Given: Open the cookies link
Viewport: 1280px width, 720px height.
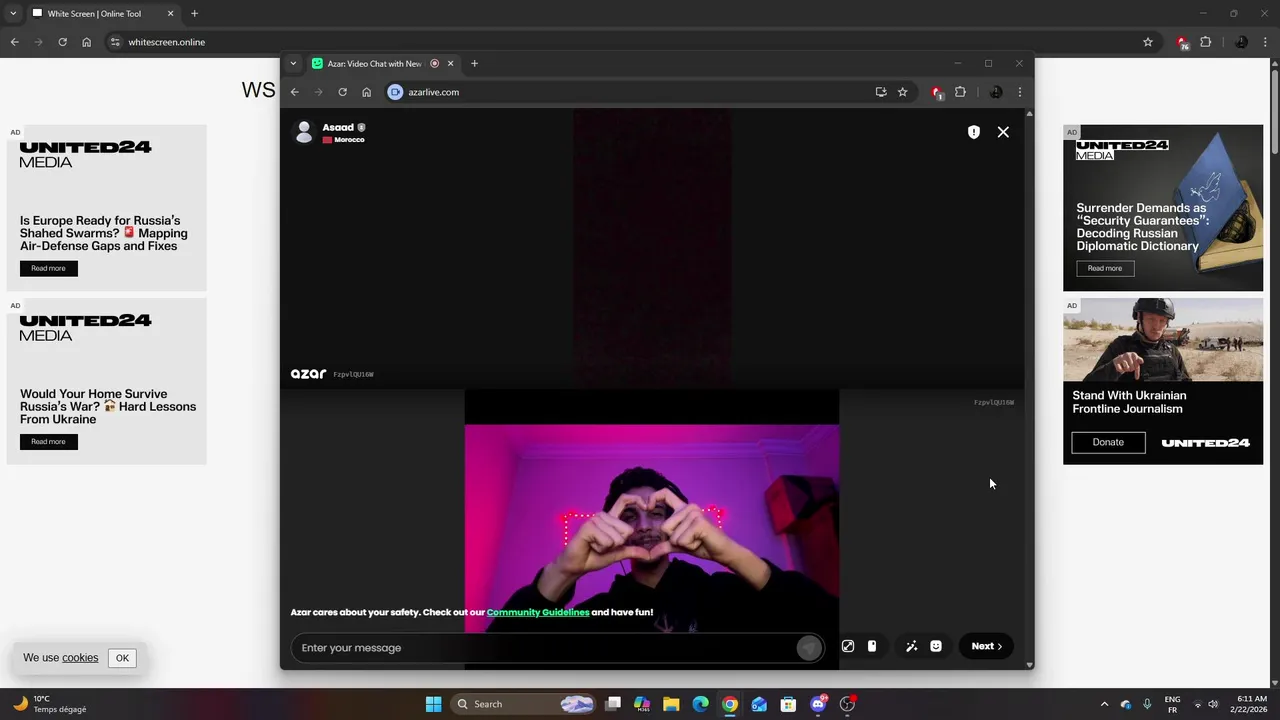Looking at the screenshot, I should pyautogui.click(x=80, y=658).
